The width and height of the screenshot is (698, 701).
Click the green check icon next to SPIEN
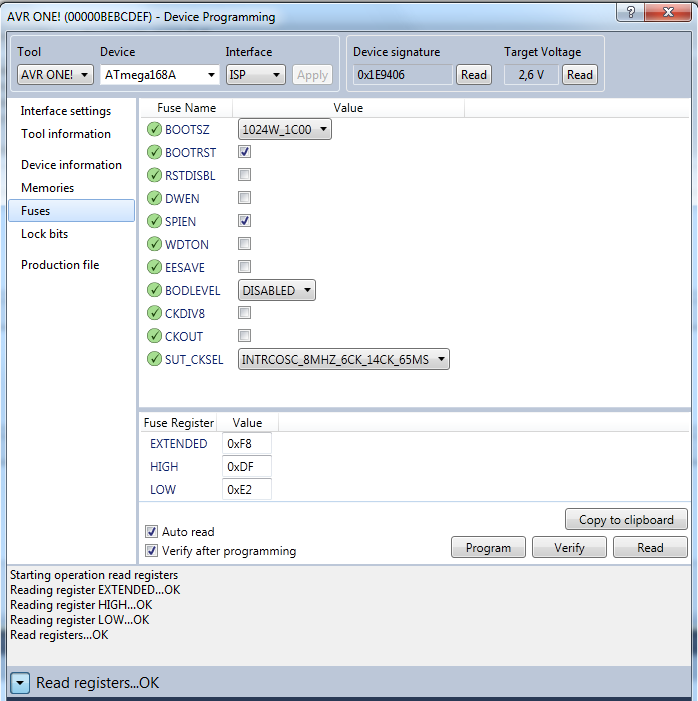(x=154, y=221)
